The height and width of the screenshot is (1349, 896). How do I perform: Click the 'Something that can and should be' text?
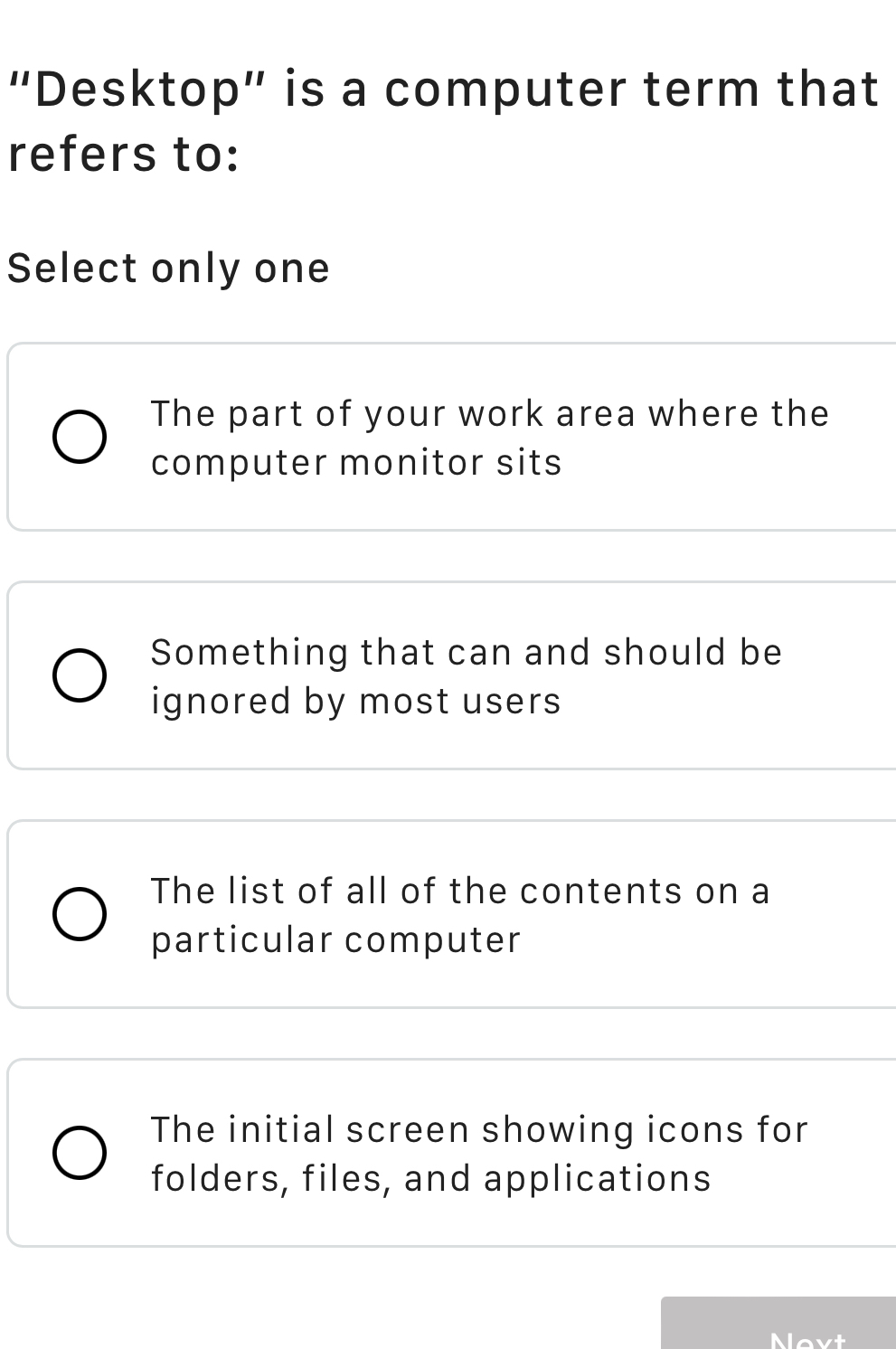(x=466, y=653)
